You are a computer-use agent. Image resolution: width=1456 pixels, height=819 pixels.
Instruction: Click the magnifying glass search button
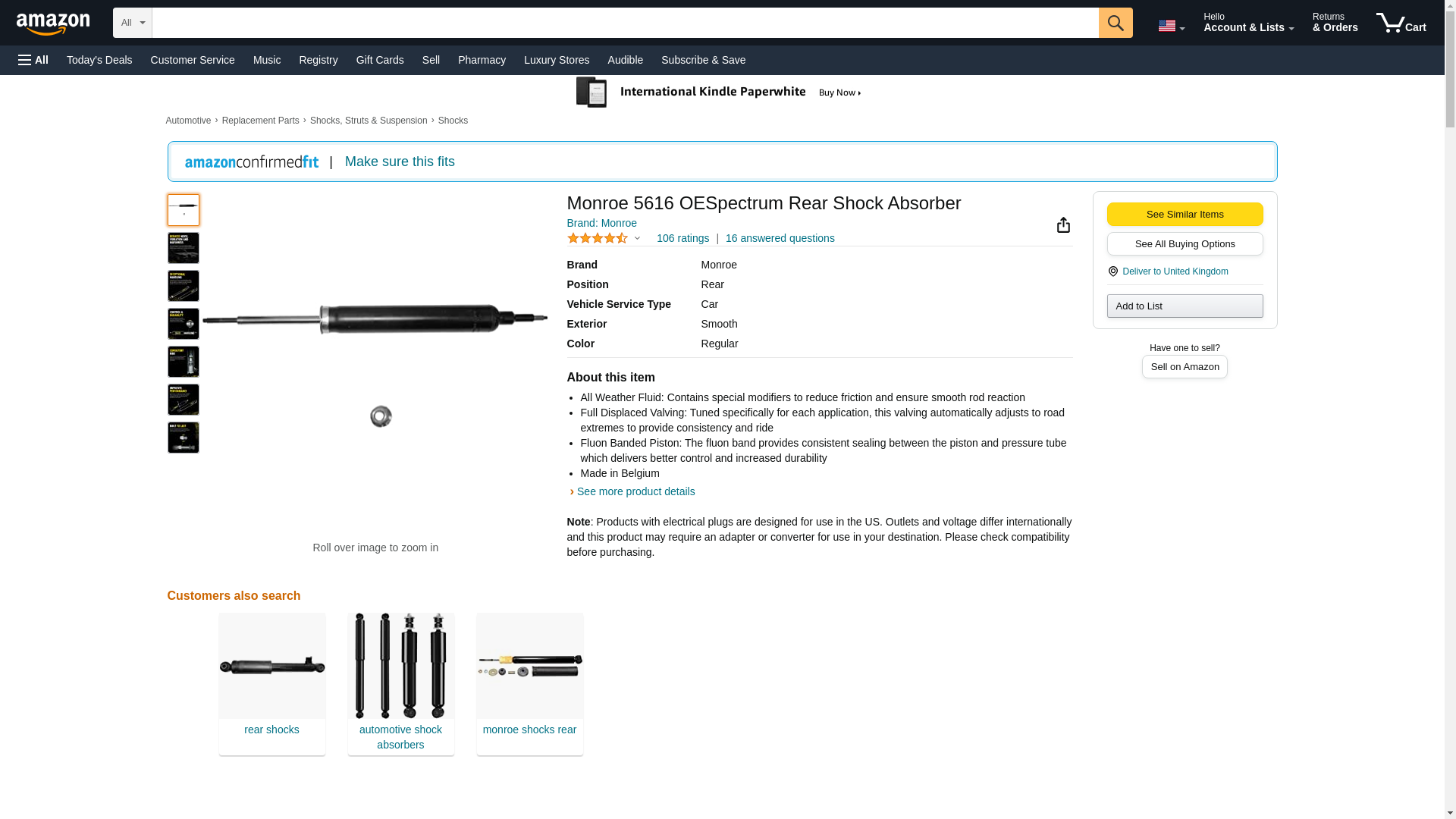[x=1115, y=23]
